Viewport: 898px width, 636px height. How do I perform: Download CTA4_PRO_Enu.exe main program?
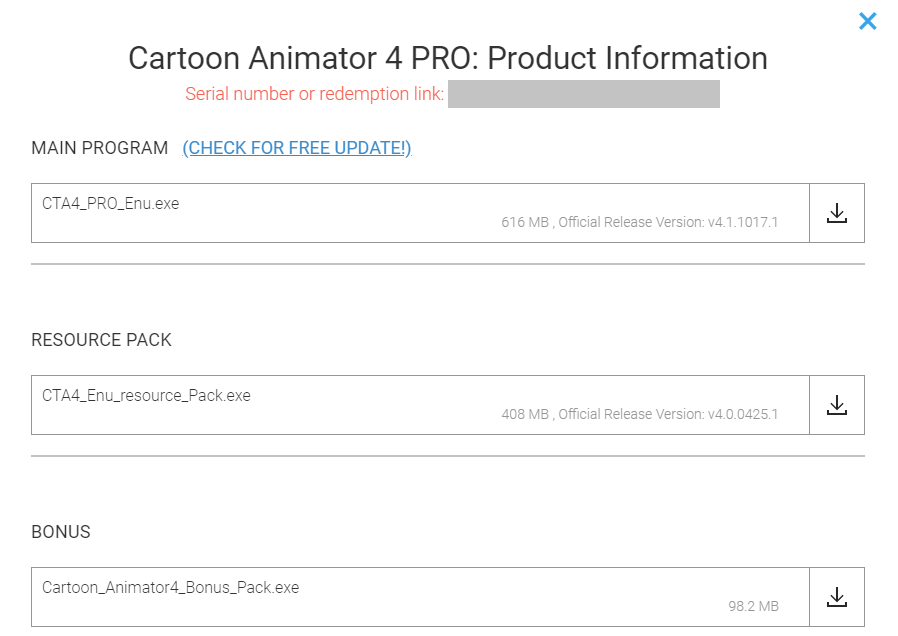(x=837, y=213)
